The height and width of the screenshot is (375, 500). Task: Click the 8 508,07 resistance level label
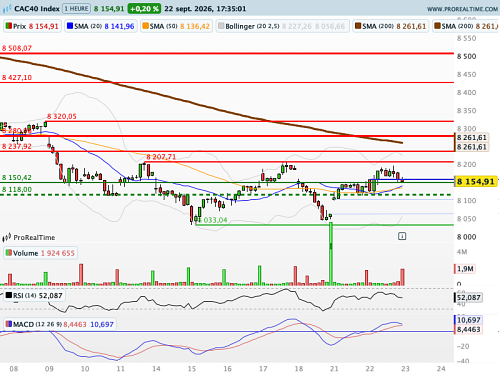[x=17, y=48]
